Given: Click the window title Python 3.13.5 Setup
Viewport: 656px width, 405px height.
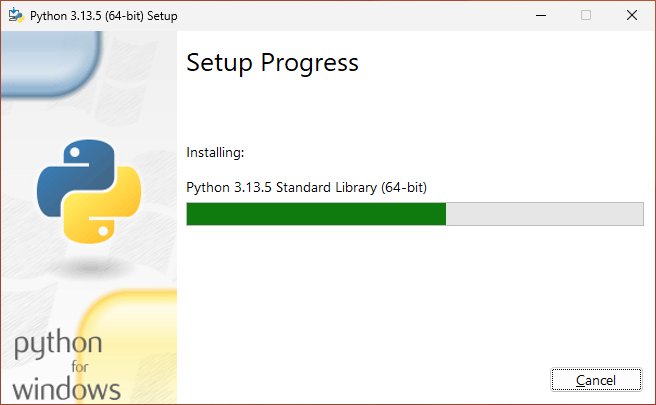Looking at the screenshot, I should 104,16.
